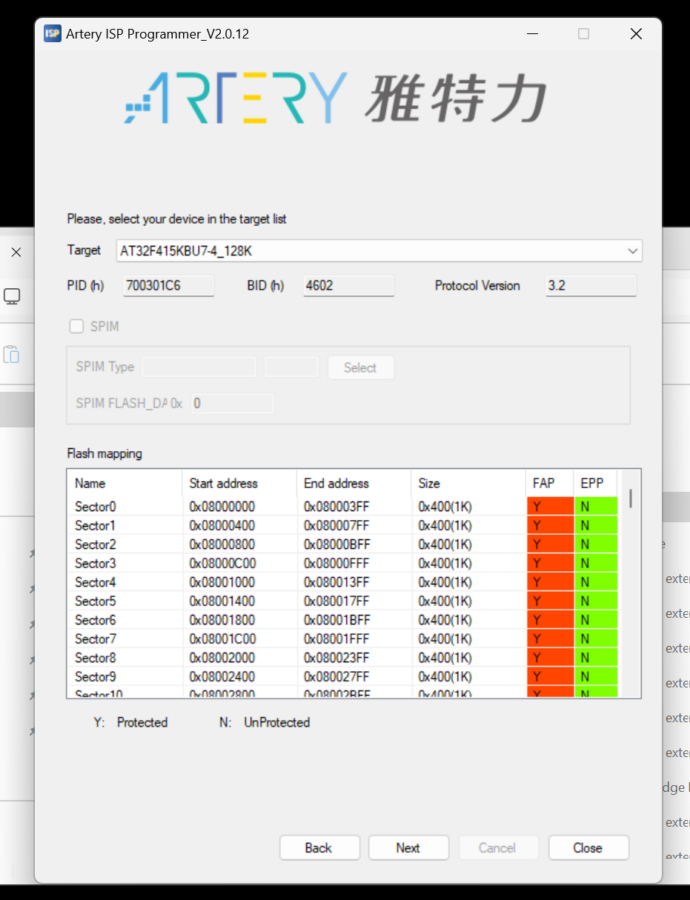Select the Sector9 row name
690x900 pixels.
pyautogui.click(x=95, y=677)
